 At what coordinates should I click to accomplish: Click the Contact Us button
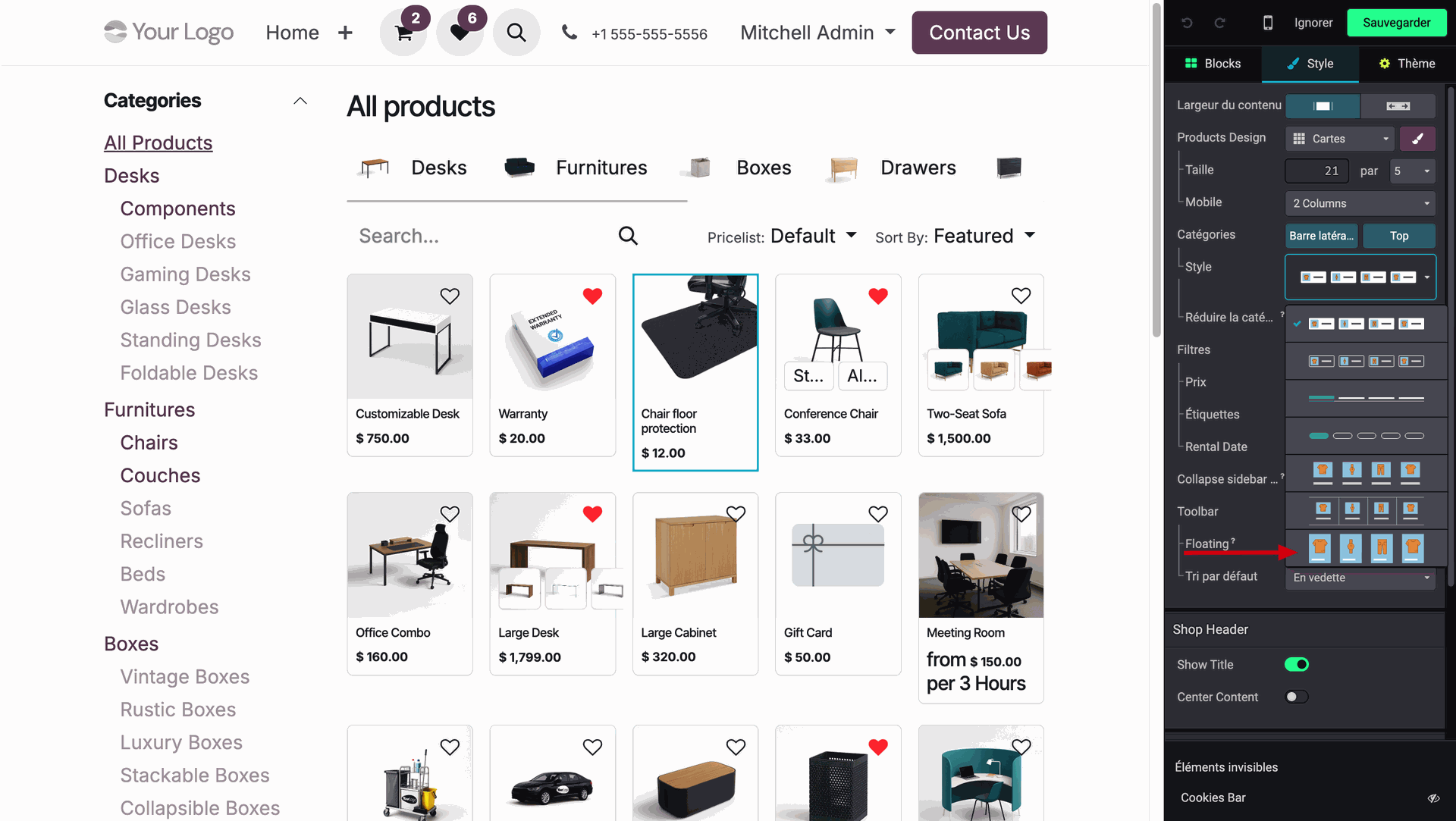tap(979, 33)
